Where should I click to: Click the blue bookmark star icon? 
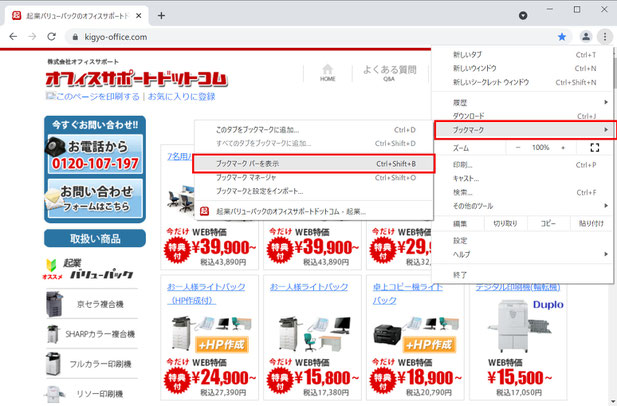(x=562, y=37)
